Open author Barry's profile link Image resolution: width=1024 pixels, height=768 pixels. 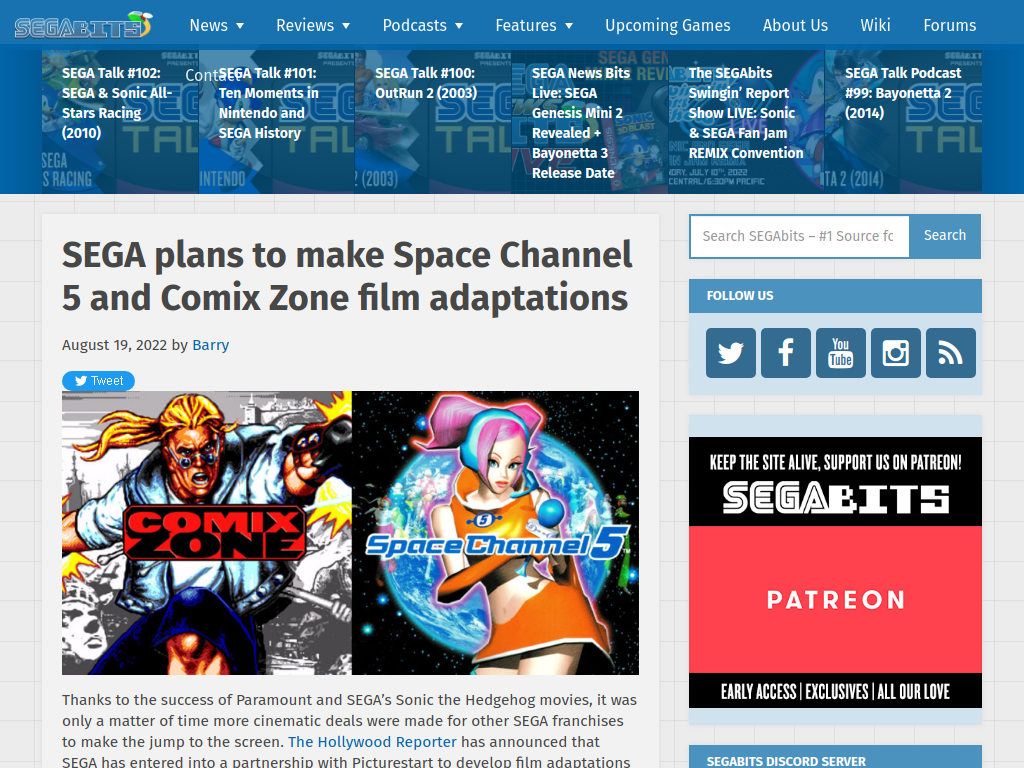210,345
